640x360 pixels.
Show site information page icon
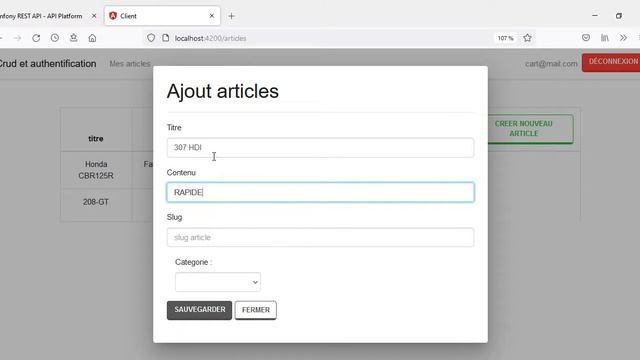(165, 38)
